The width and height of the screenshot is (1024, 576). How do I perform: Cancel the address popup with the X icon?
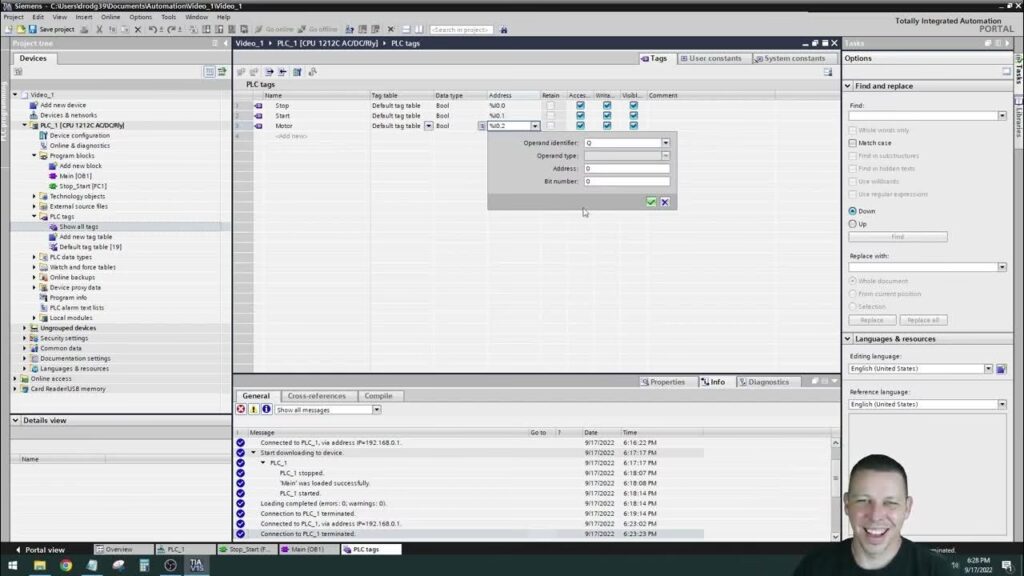pyautogui.click(x=665, y=202)
